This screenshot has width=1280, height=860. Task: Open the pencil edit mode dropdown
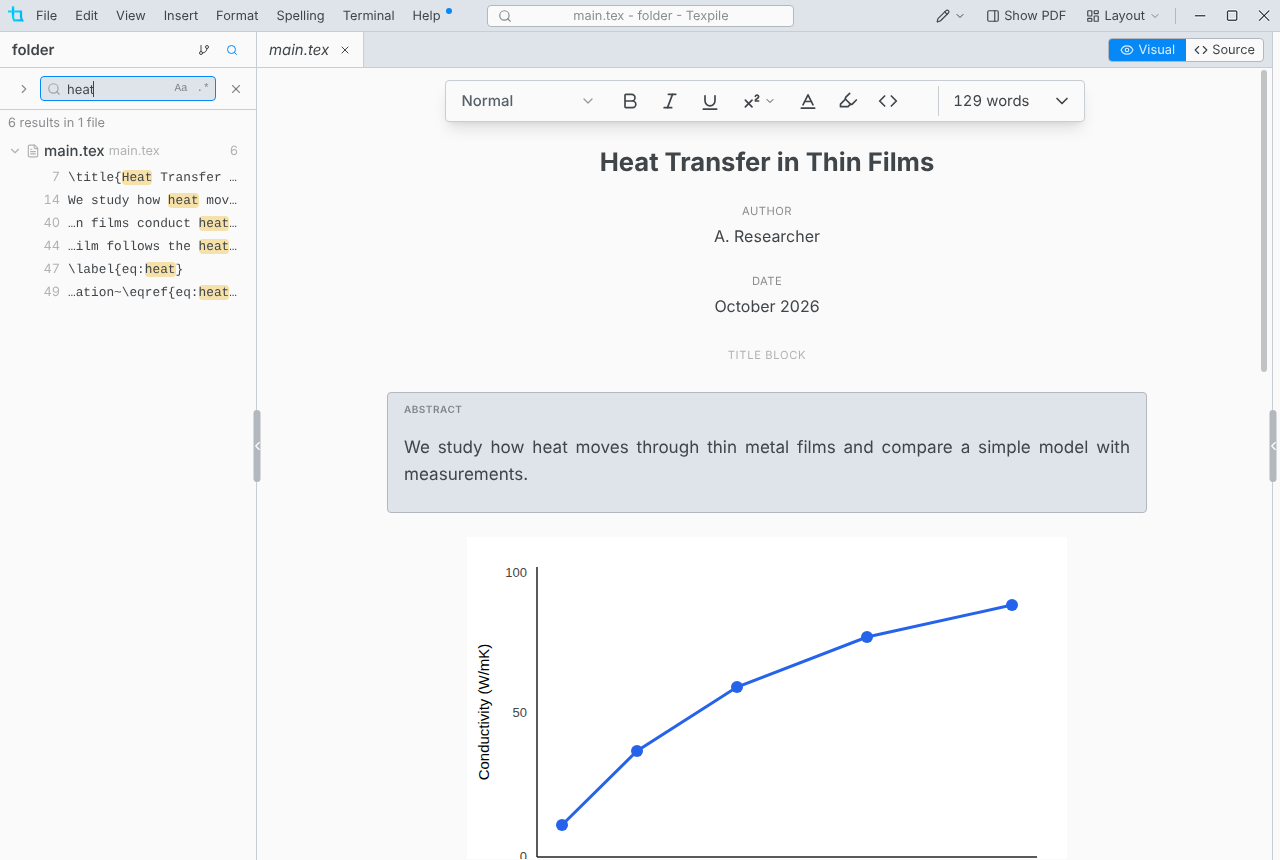pyautogui.click(x=950, y=16)
